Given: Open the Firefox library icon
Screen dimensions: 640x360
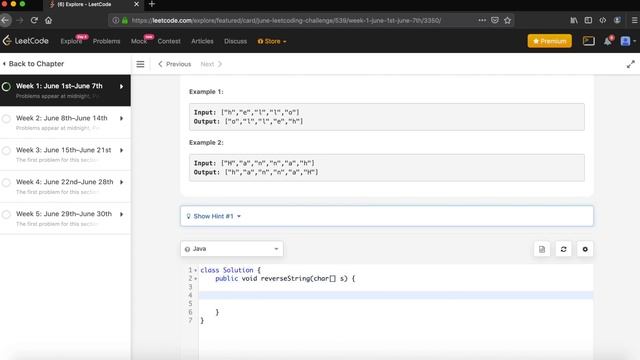Looking at the screenshot, I should (574, 20).
